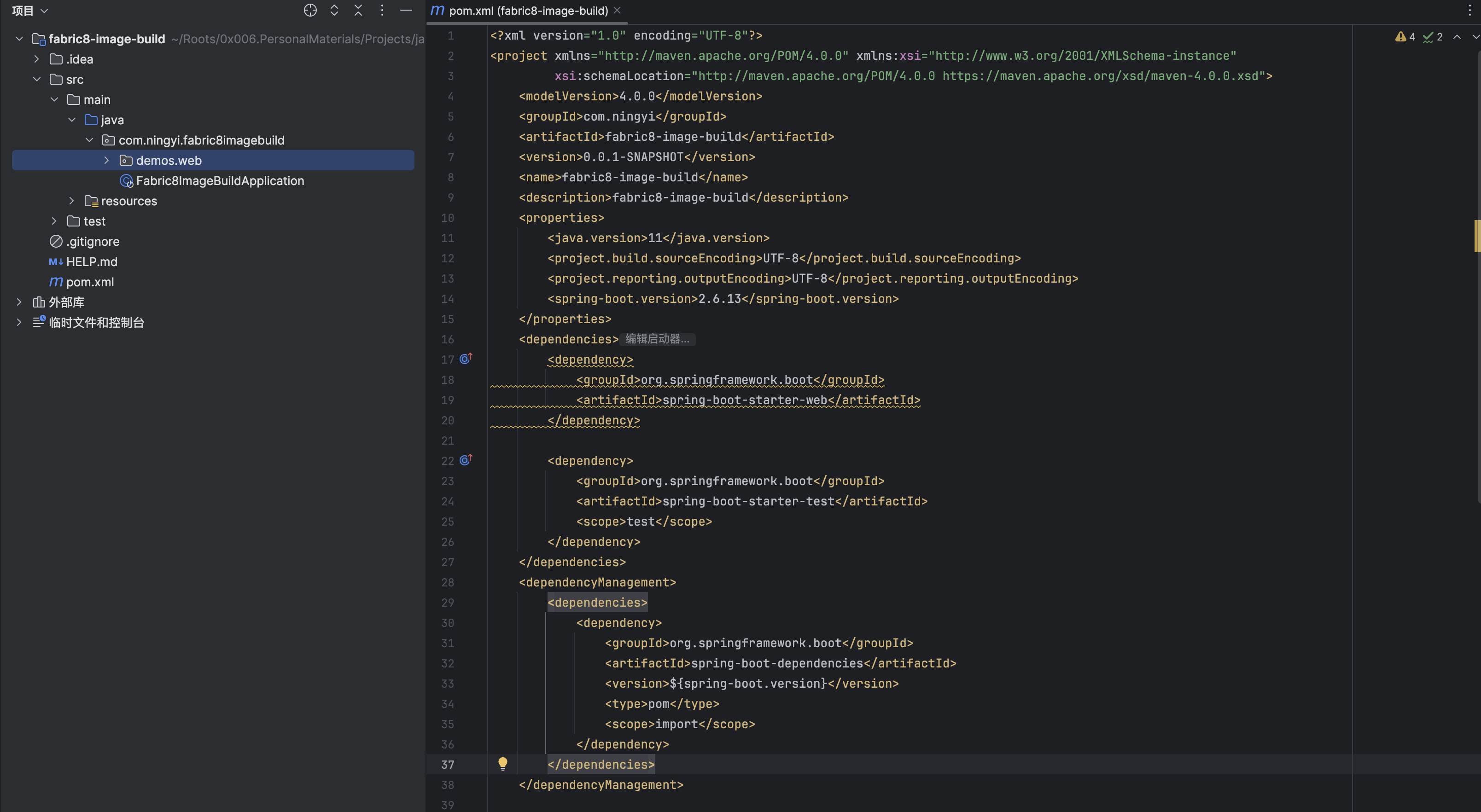Screen dimensions: 1481x812
Task: Click the Expand All icon in project panel
Action: point(334,10)
